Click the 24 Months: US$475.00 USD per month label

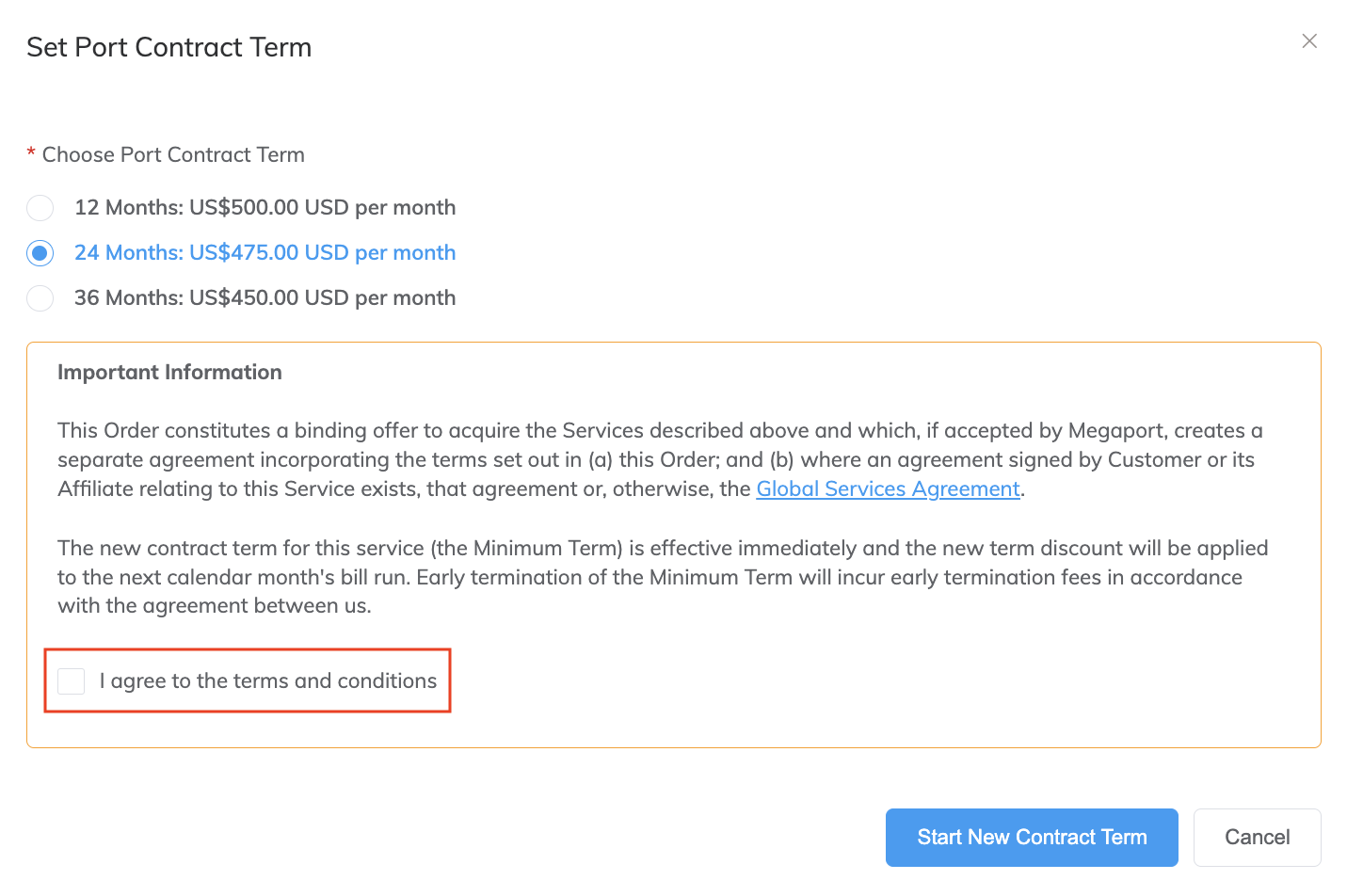click(265, 253)
